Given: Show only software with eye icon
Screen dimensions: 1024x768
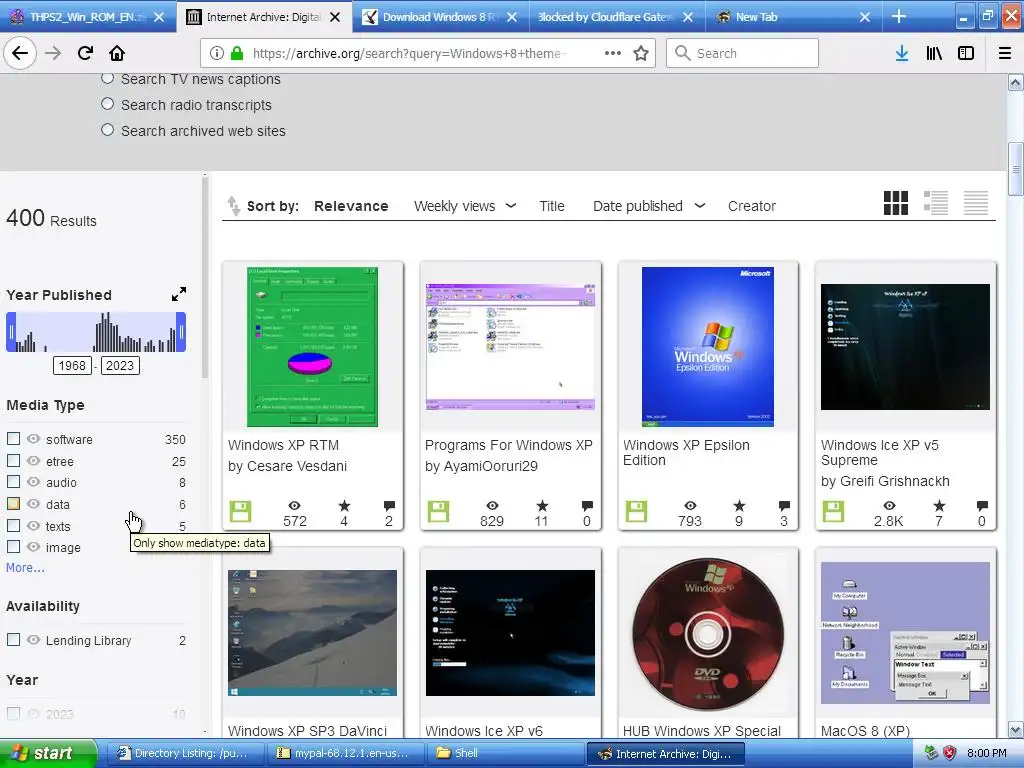Looking at the screenshot, I should 33,439.
